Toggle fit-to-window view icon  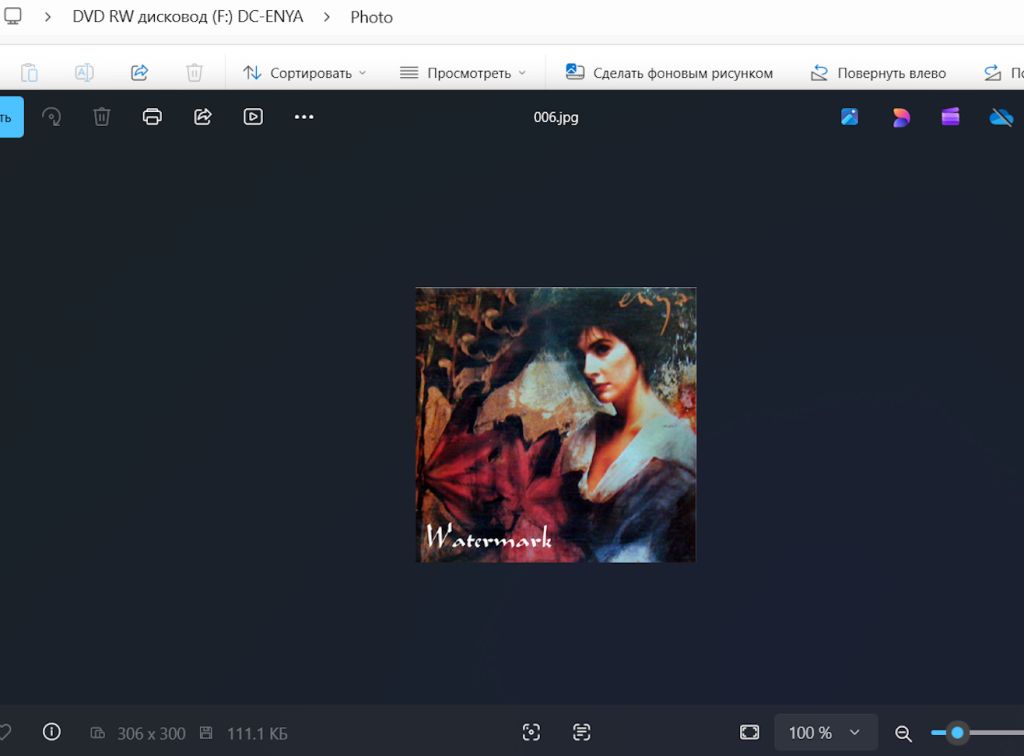click(x=750, y=732)
